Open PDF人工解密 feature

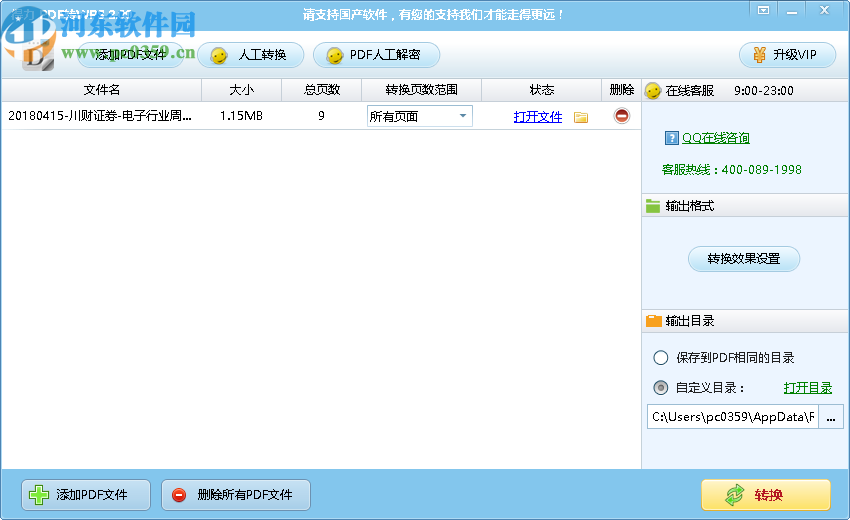[376, 55]
